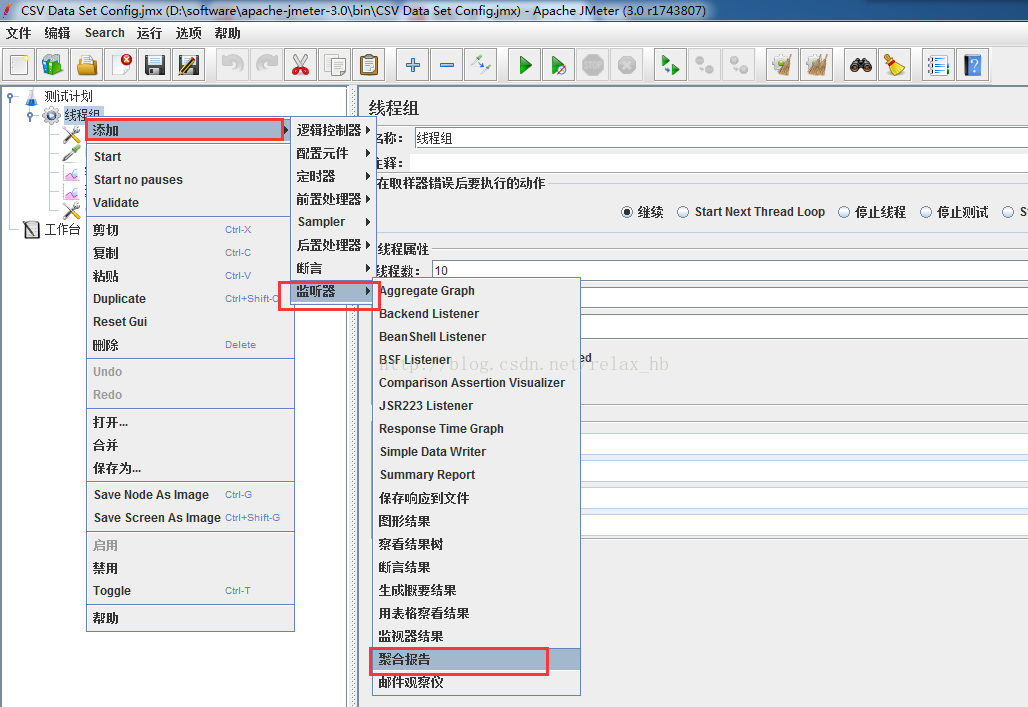The height and width of the screenshot is (707, 1028).
Task: Click the 注释 comment field
Action: click(719, 163)
